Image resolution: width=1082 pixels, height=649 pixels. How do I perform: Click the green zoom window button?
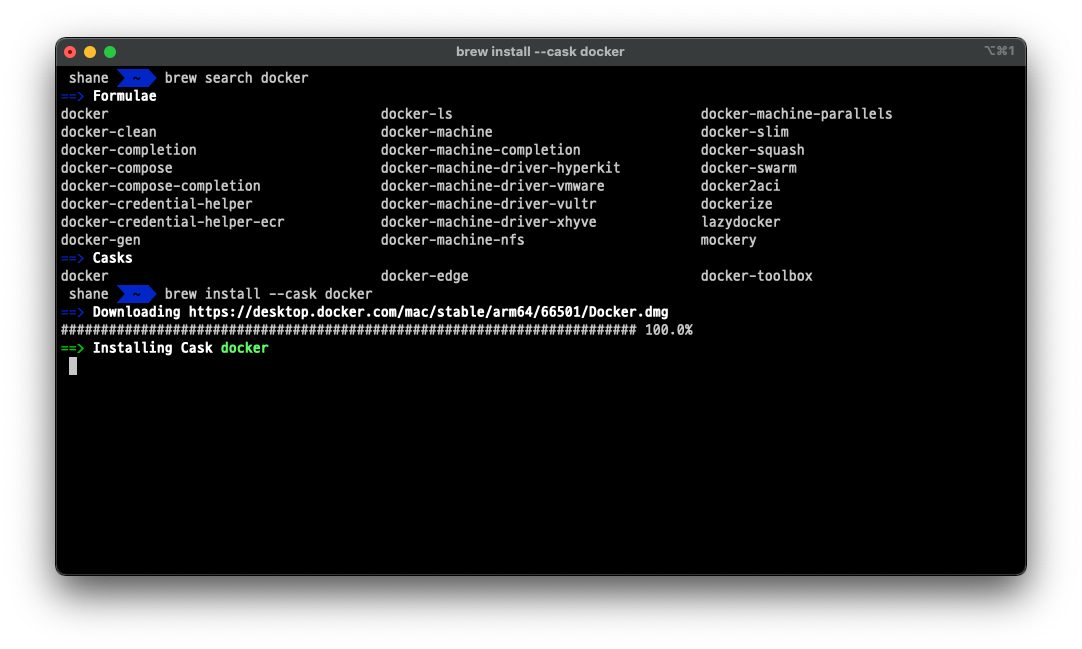[x=110, y=52]
